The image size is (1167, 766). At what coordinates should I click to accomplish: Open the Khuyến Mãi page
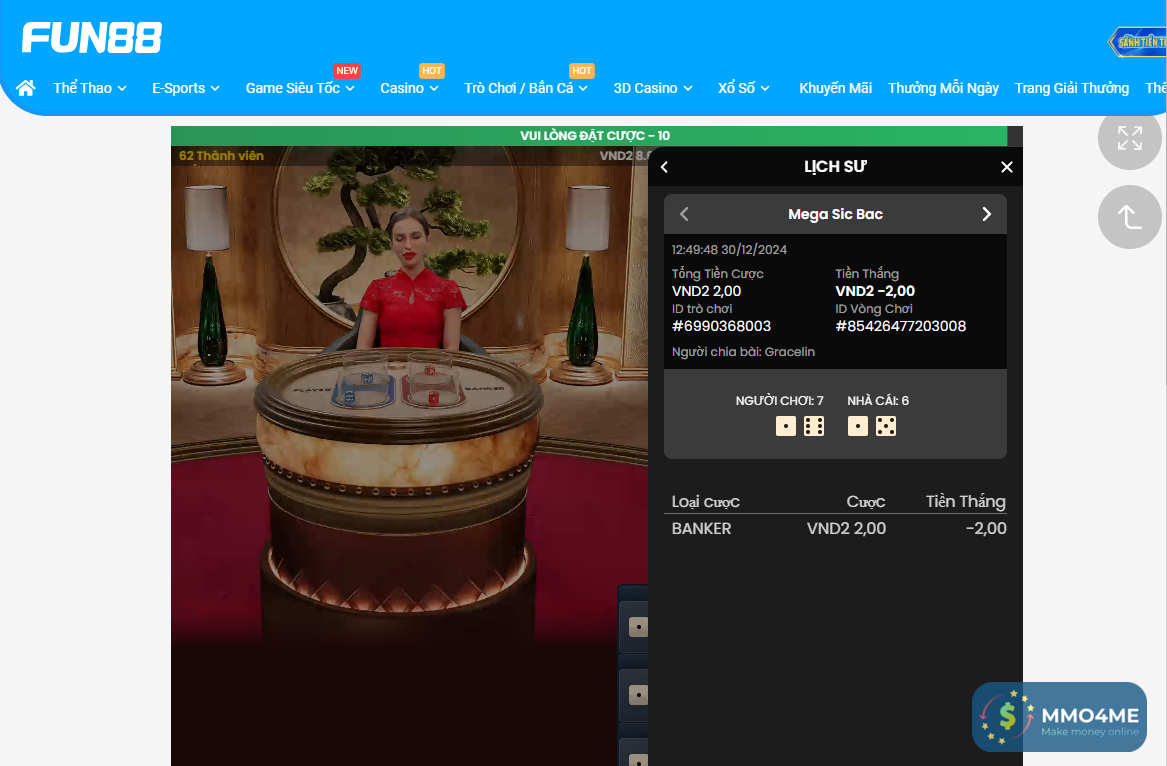point(835,88)
